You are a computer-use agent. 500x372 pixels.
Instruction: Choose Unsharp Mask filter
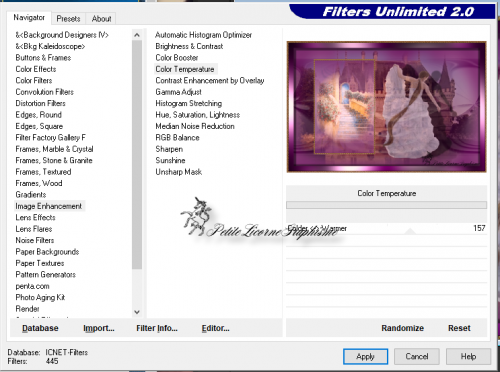click(x=179, y=172)
